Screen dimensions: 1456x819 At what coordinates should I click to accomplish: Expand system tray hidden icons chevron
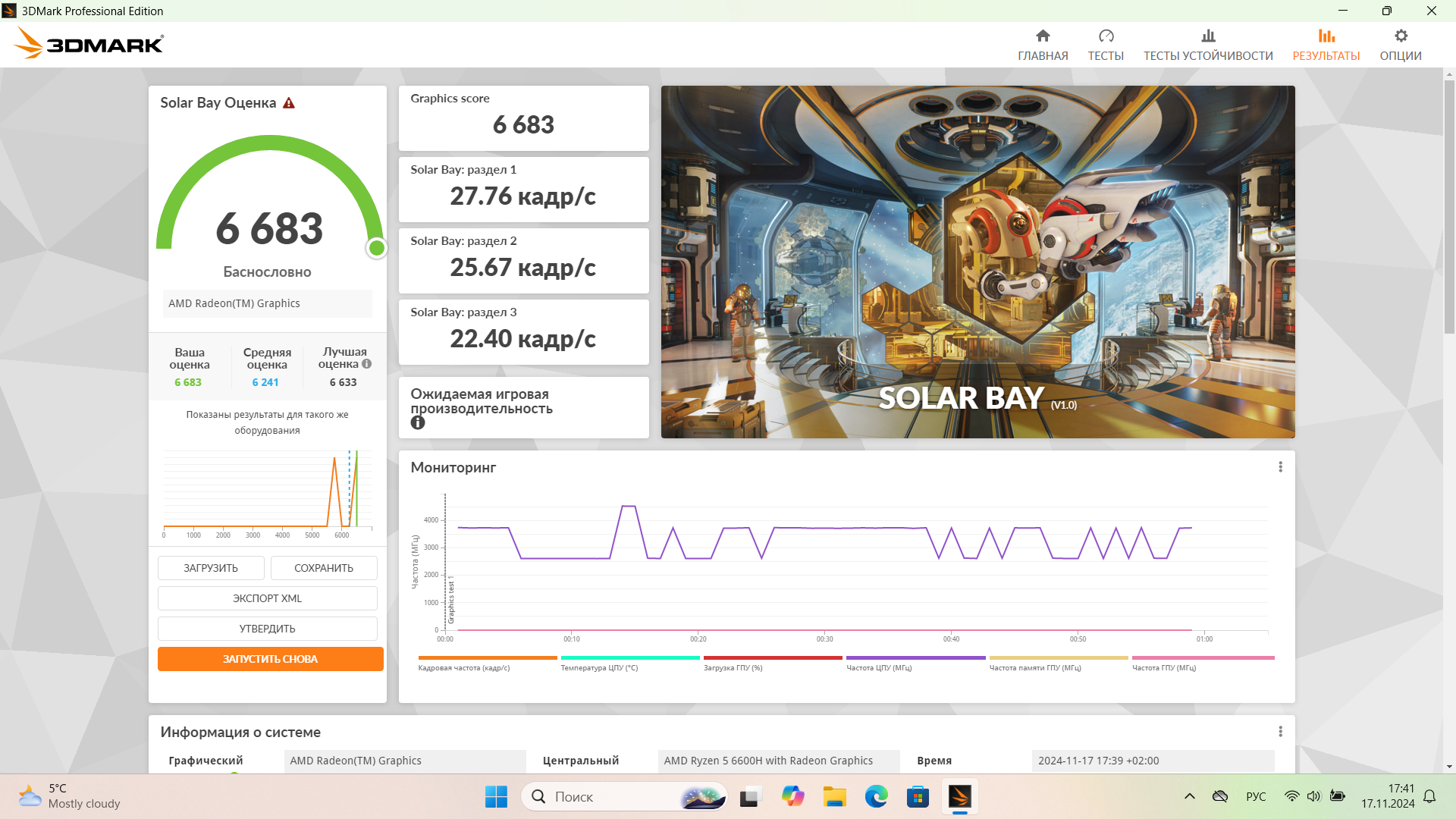point(1189,796)
